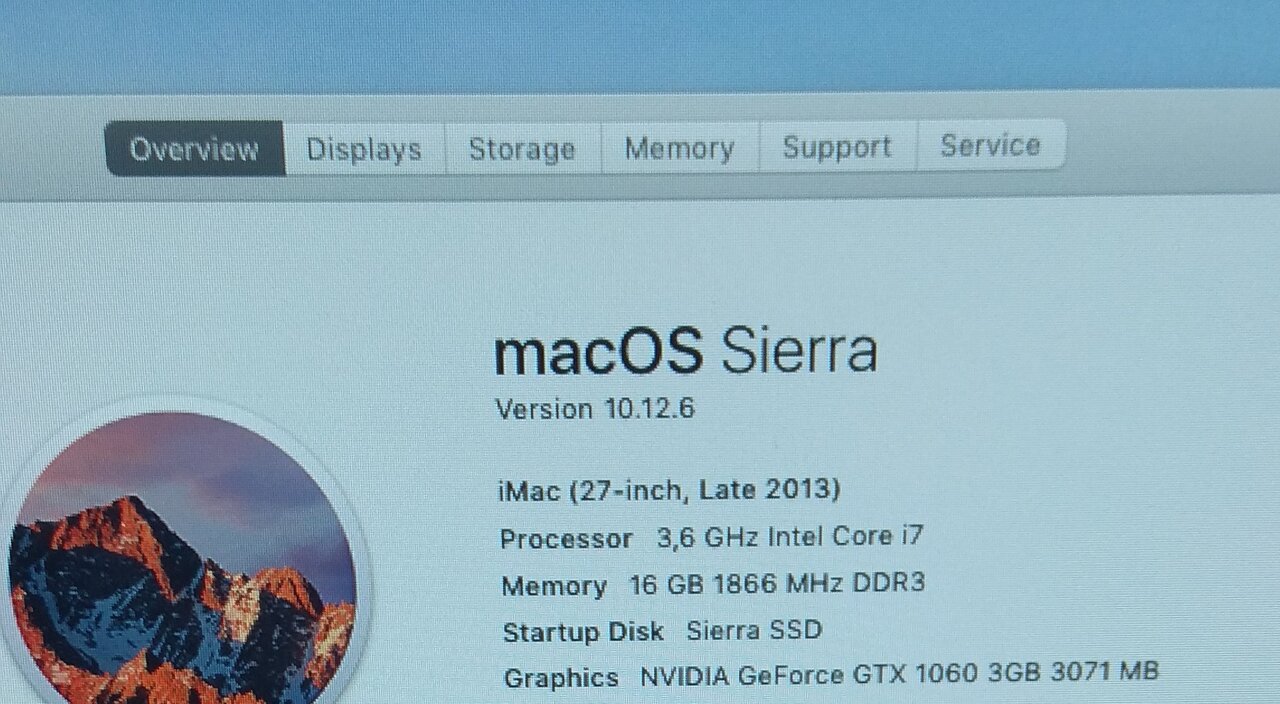Open the Displays tab

pos(364,149)
